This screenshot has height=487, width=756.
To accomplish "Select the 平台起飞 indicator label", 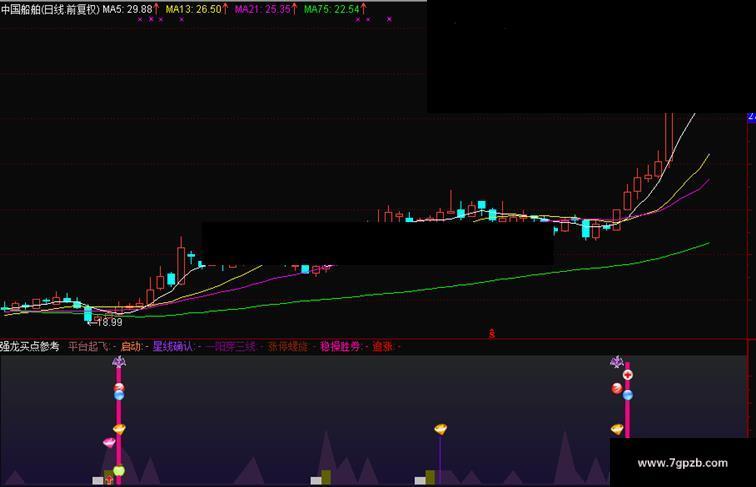I will point(88,346).
